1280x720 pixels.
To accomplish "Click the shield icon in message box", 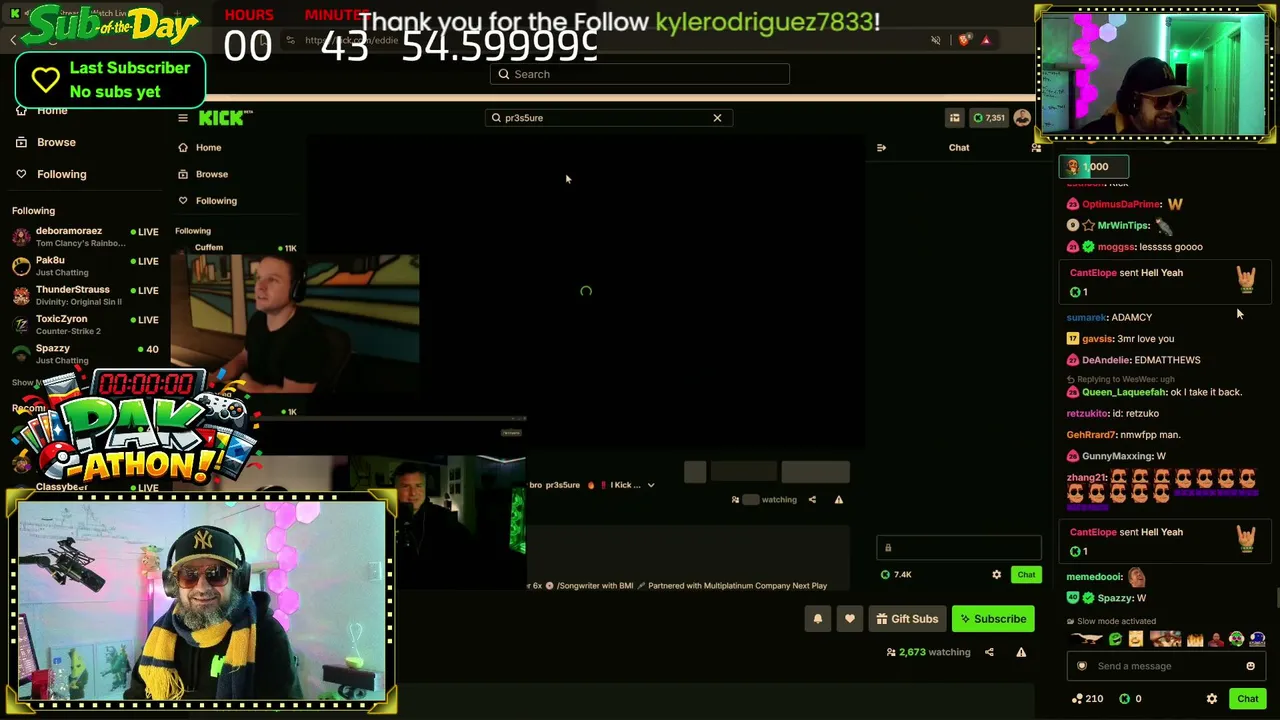I will click(x=1081, y=666).
